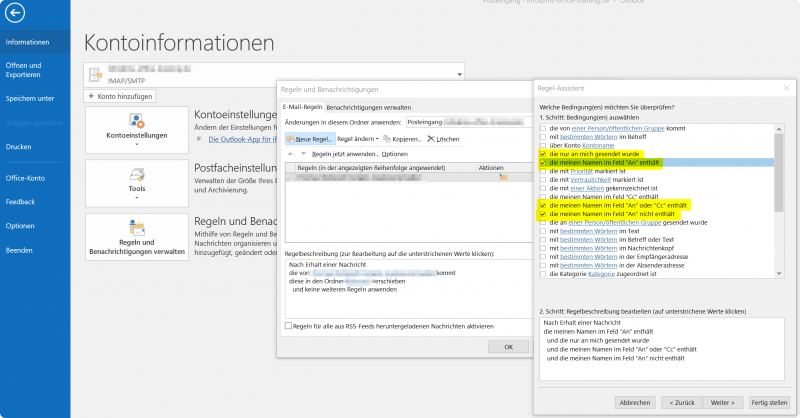The height and width of the screenshot is (418, 800).
Task: Move rule down with the down-arrow icon
Action: [x=303, y=154]
